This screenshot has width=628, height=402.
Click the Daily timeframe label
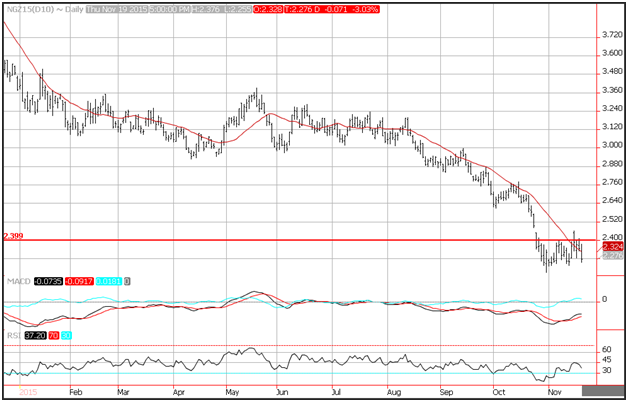[70, 9]
